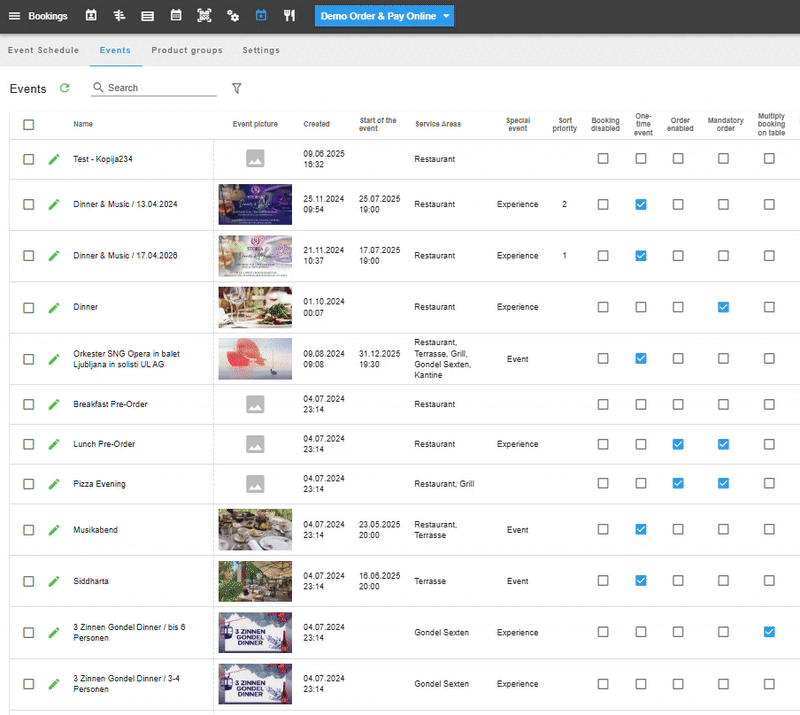Screen dimensions: 800x715
Task: Sort by the Sort priority column
Action: click(x=564, y=125)
